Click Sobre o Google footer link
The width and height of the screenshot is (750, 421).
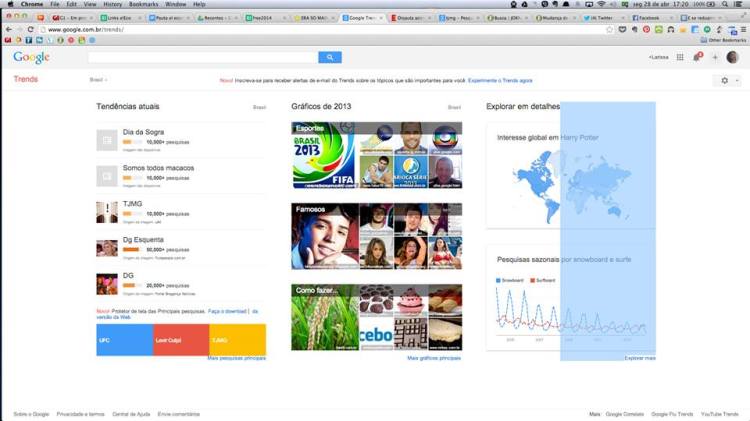click(31, 414)
